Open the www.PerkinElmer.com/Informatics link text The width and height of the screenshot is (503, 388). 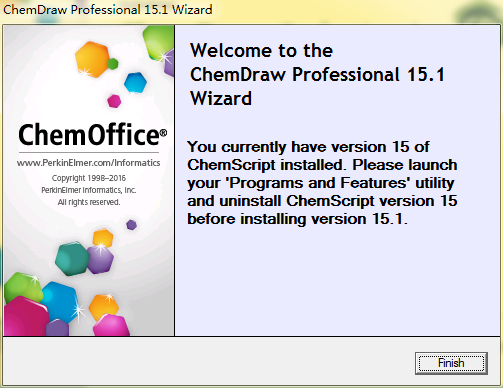88,163
